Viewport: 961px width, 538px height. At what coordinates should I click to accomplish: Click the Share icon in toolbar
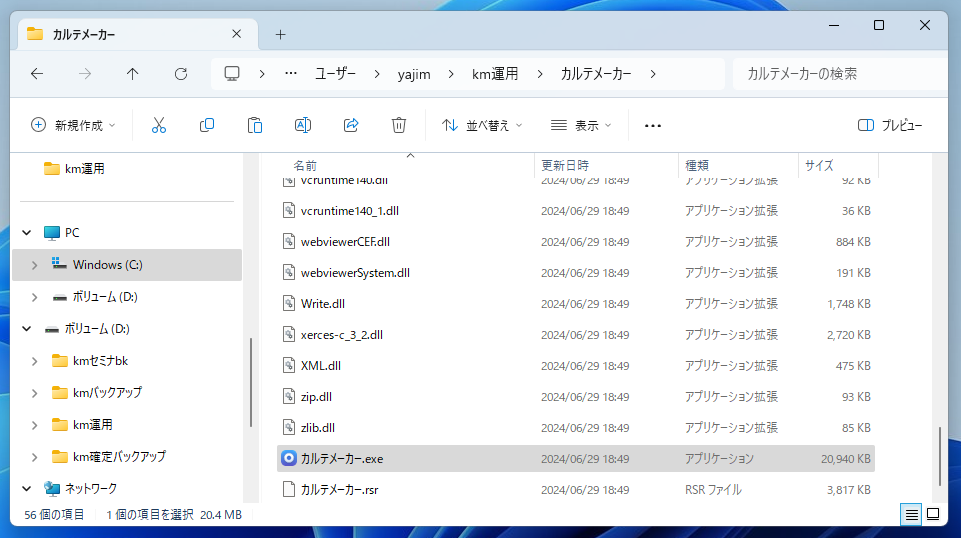351,125
